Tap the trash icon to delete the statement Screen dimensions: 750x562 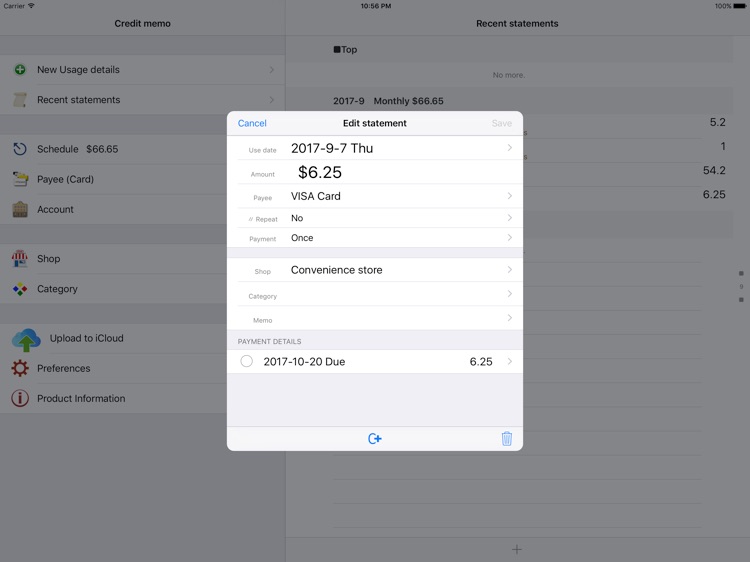click(507, 439)
